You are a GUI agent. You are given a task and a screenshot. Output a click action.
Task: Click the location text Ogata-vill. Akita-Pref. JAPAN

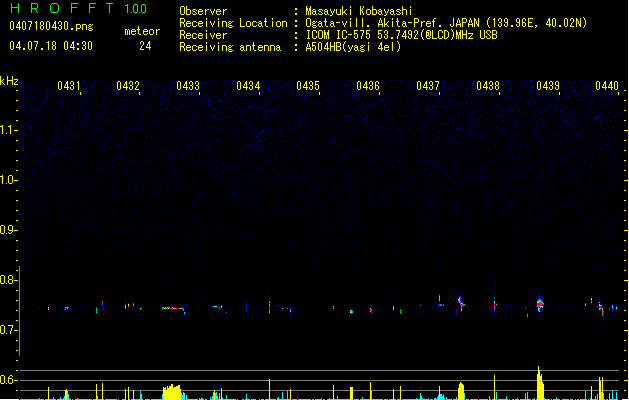tap(391, 23)
